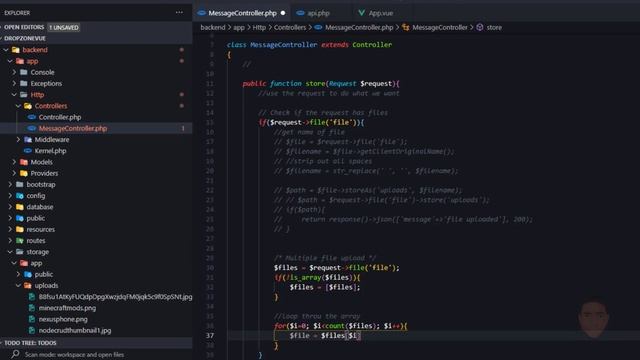
Task: Collapse the storage folder
Action: coord(10,252)
